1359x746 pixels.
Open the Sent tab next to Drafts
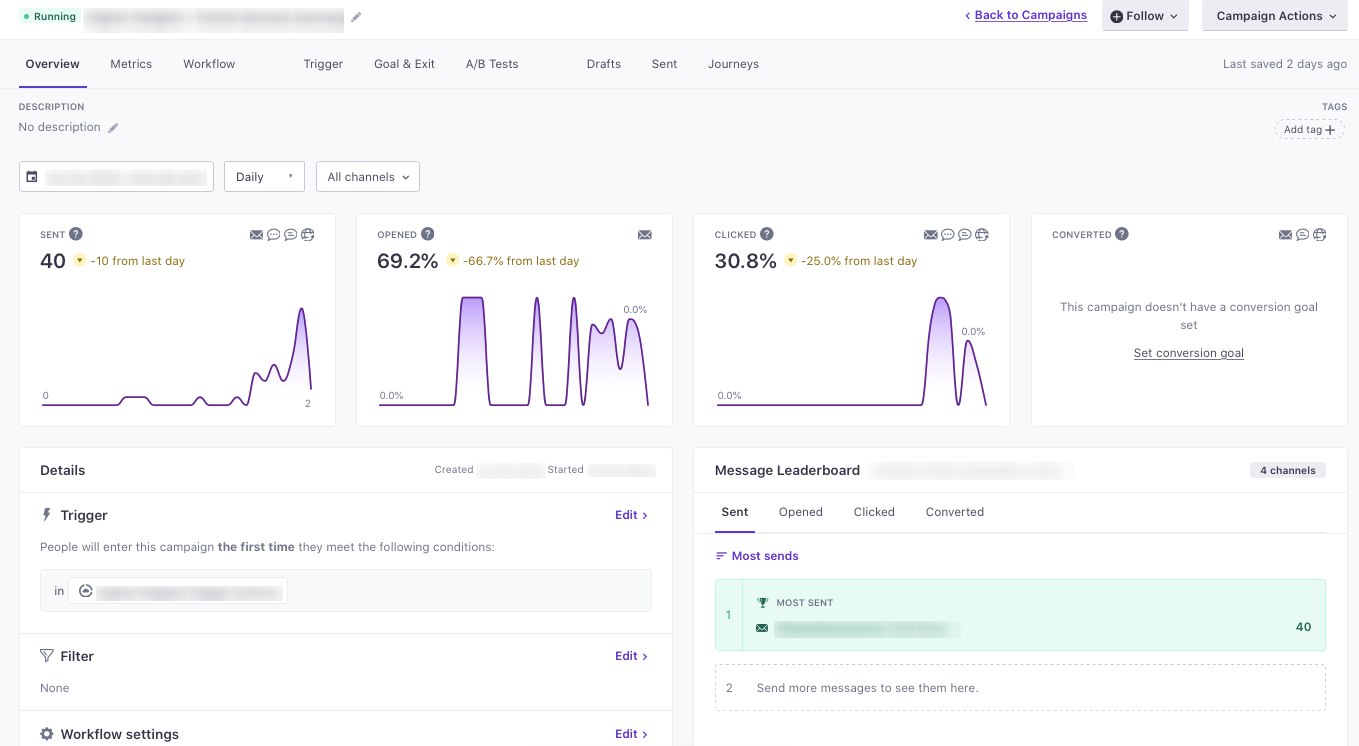tap(664, 64)
